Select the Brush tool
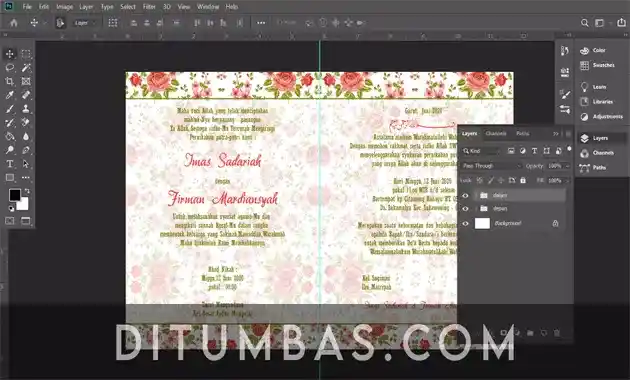Viewport: 630px width, 380px height. (10, 108)
